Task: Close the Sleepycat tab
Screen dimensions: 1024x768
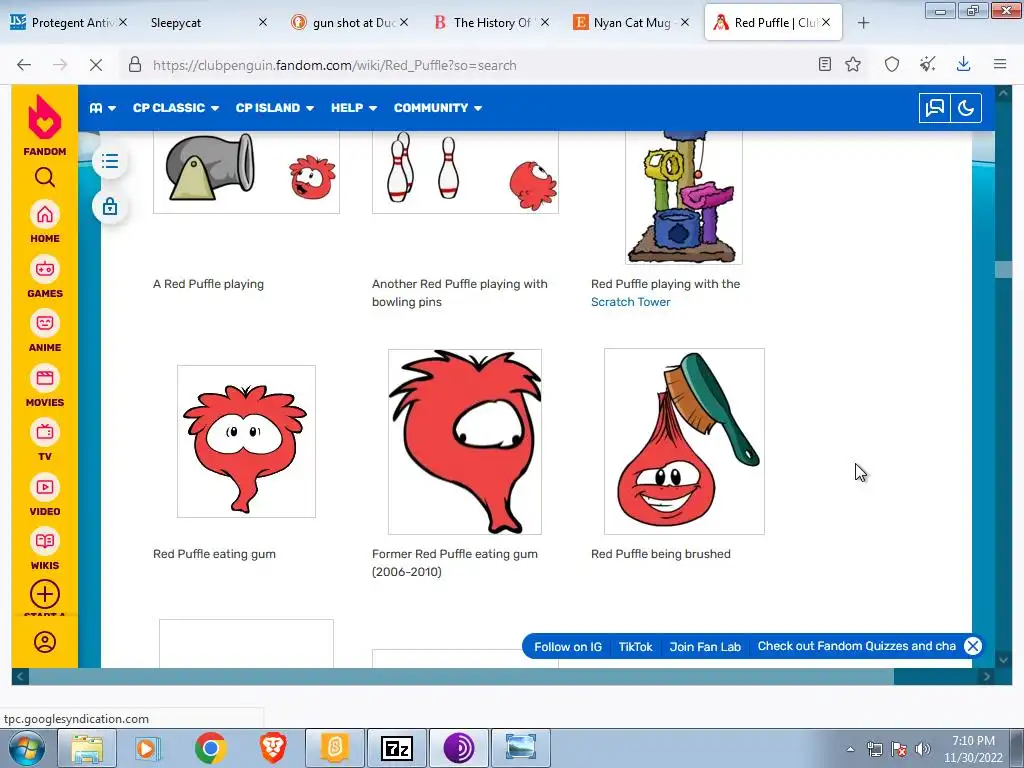Action: click(263, 22)
